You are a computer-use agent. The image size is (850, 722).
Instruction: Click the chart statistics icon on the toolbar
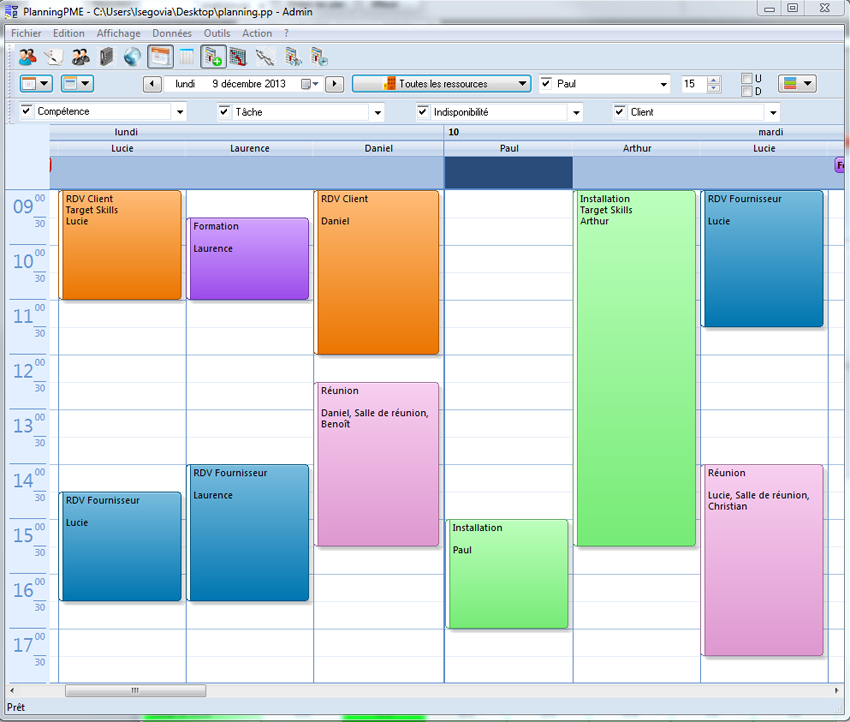point(240,57)
